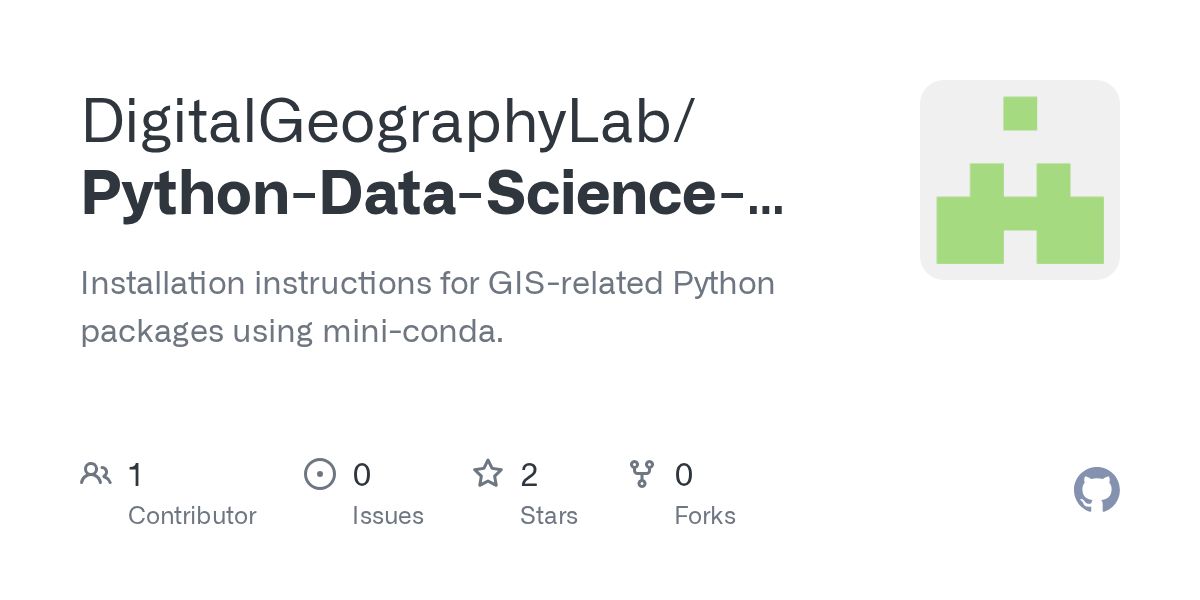
Task: Select the 'Stars' label text
Action: click(x=548, y=516)
